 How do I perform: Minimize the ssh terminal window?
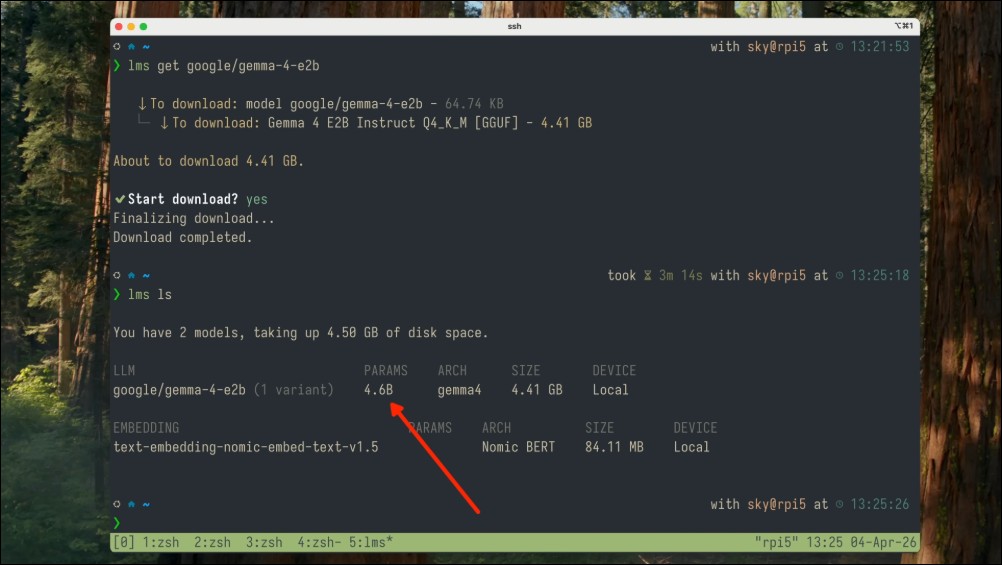pos(131,26)
